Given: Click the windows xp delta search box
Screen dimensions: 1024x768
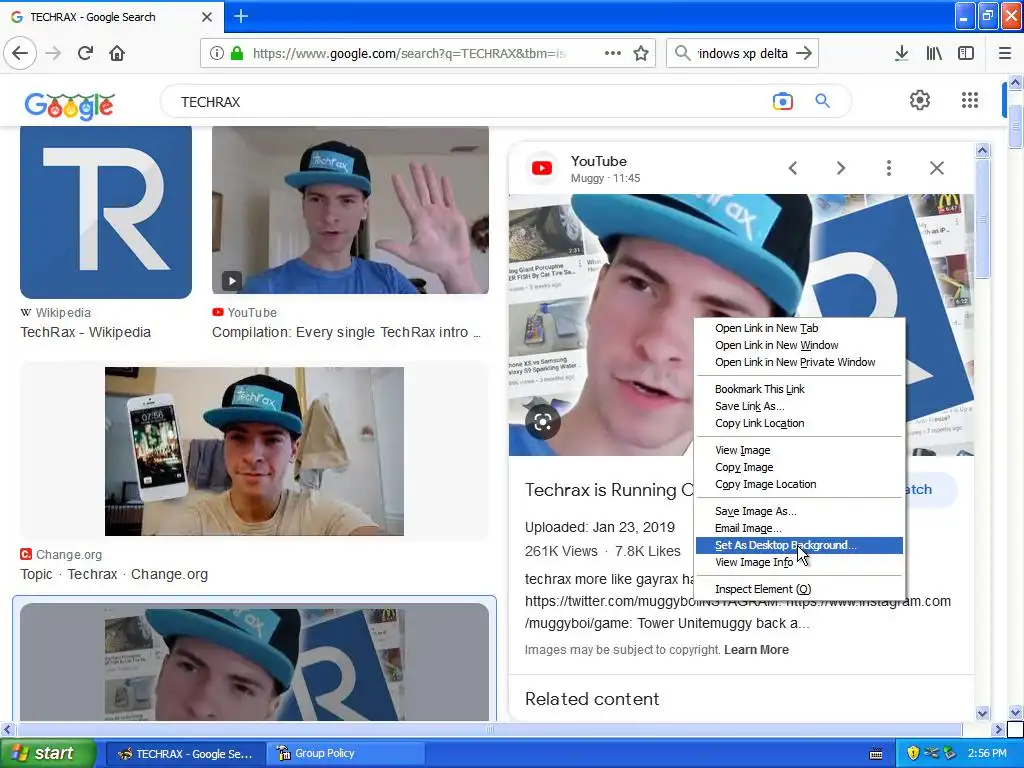Looking at the screenshot, I should click(x=743, y=53).
